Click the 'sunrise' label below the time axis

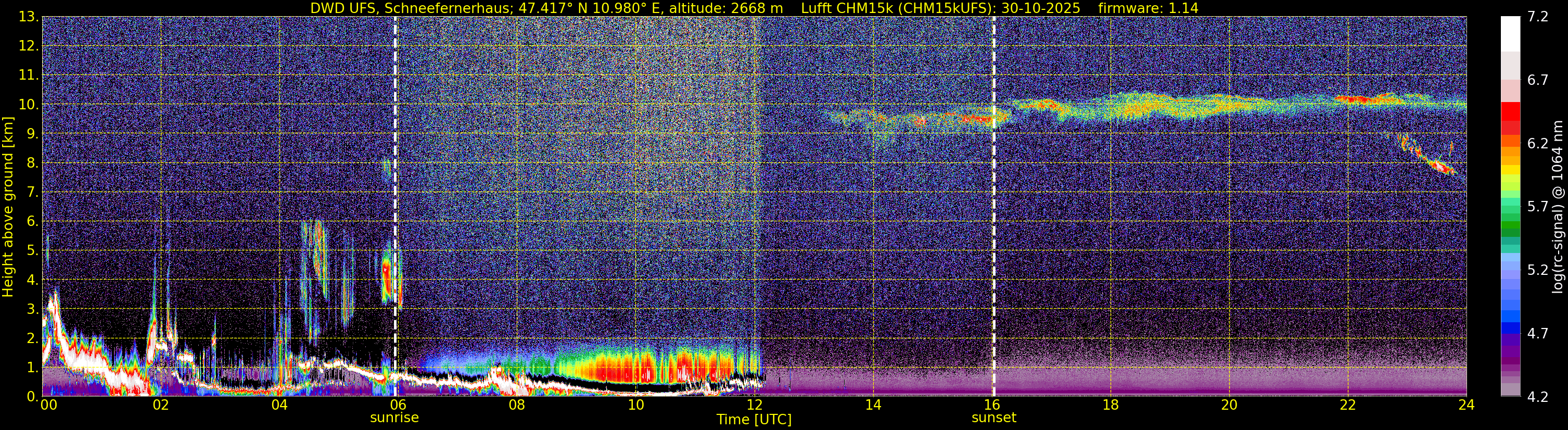tap(394, 418)
